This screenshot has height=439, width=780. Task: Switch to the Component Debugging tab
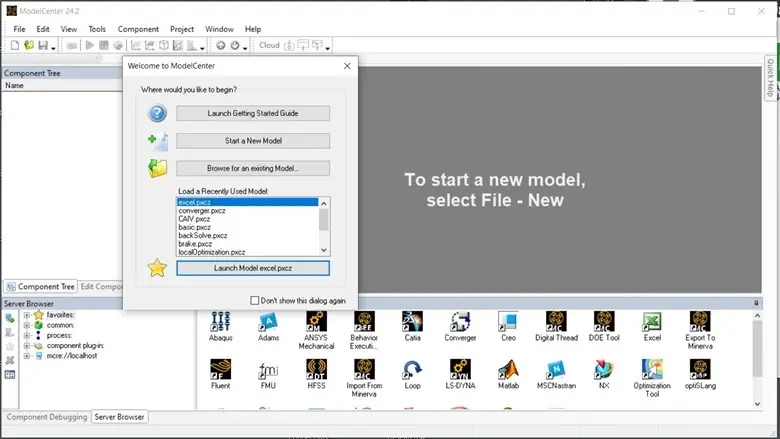tap(47, 417)
